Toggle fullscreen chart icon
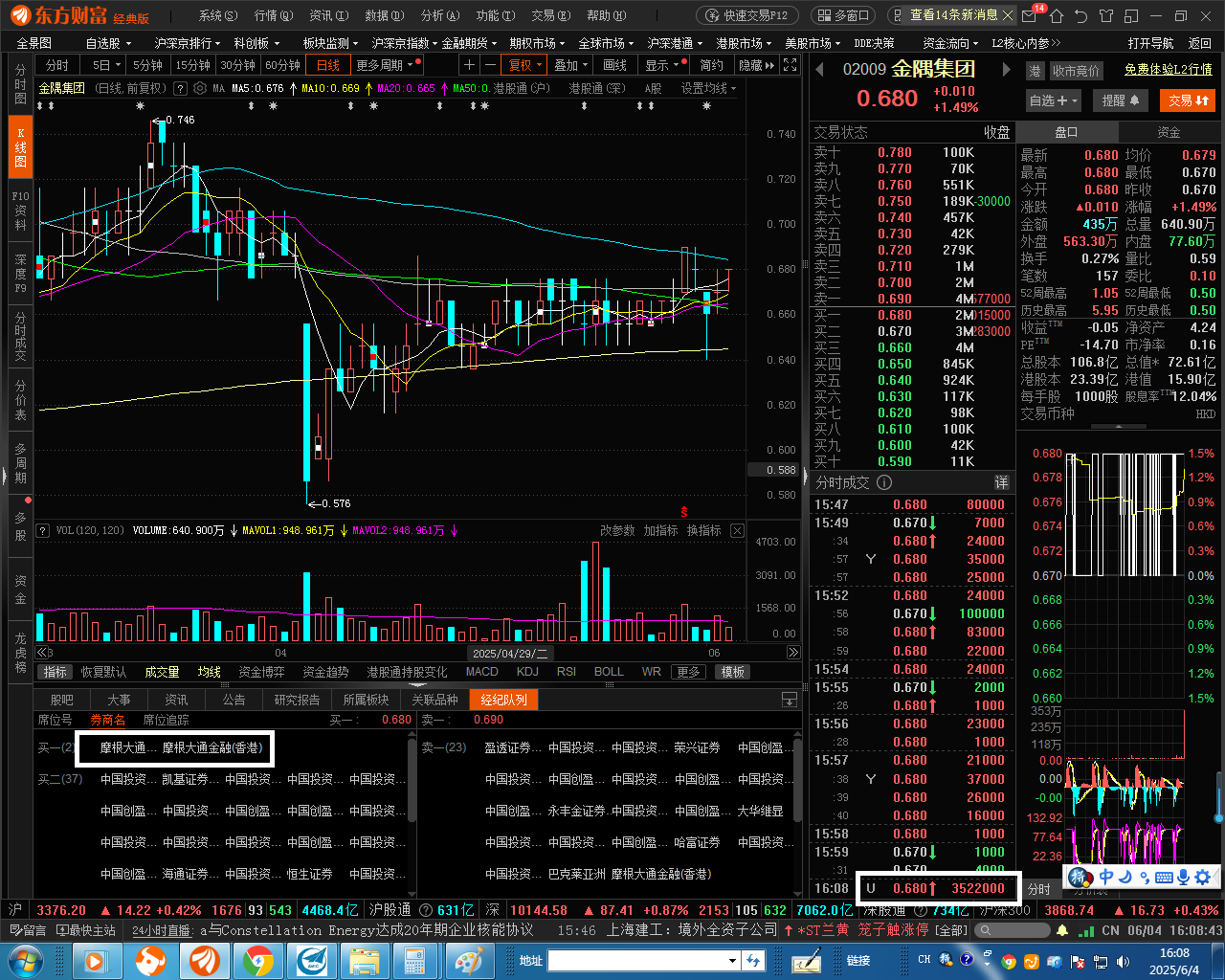Viewport: 1225px width, 980px height. point(790,65)
